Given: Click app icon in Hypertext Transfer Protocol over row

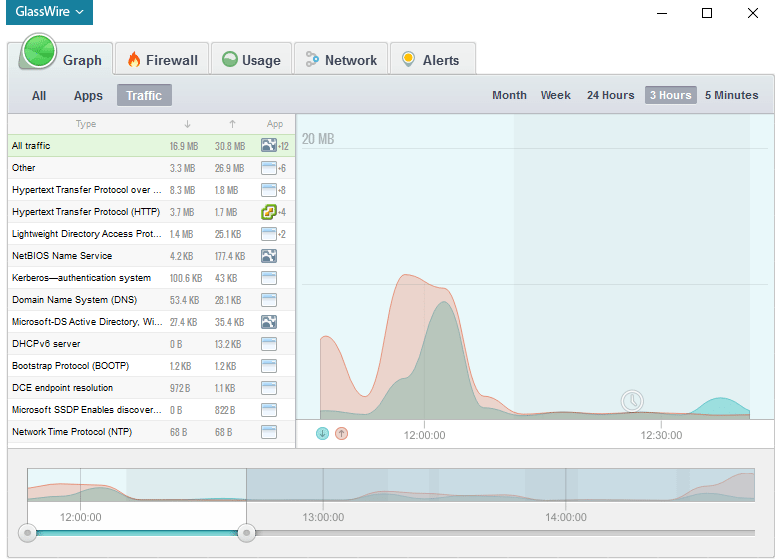Looking at the screenshot, I should coord(269,190).
